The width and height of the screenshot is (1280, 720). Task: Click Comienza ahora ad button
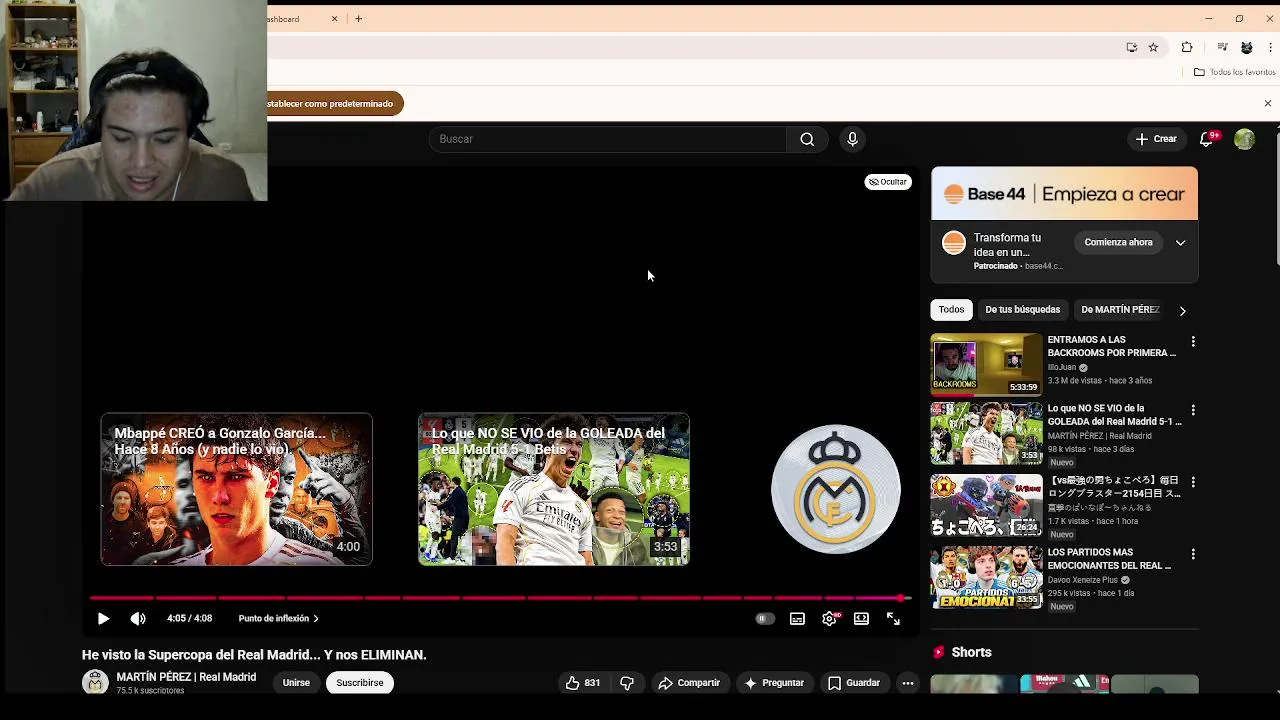click(1118, 242)
